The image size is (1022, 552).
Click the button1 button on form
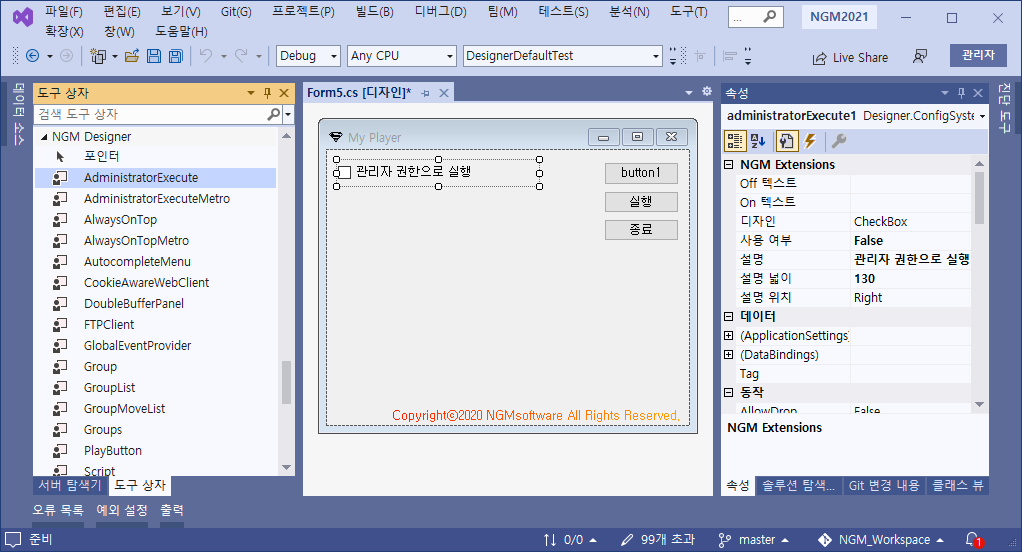tap(641, 173)
